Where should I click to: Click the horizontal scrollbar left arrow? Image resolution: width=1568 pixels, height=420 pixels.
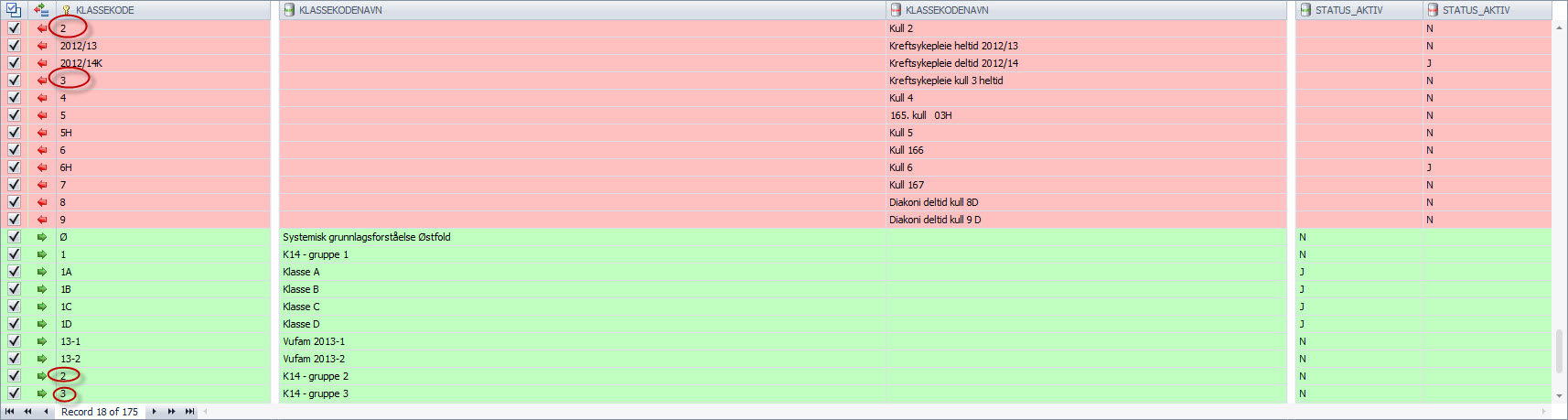click(x=205, y=412)
